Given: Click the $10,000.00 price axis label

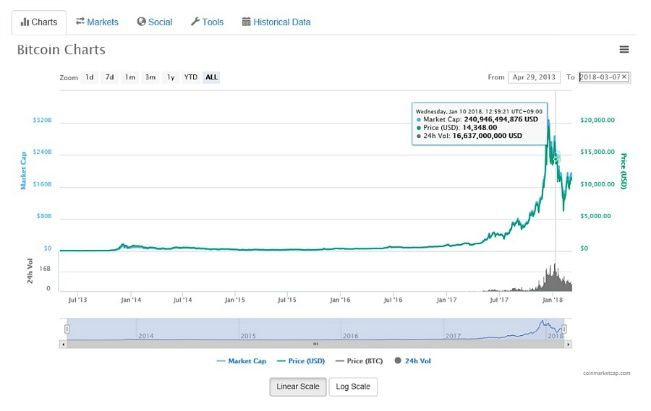Looking at the screenshot, I should (x=597, y=184).
